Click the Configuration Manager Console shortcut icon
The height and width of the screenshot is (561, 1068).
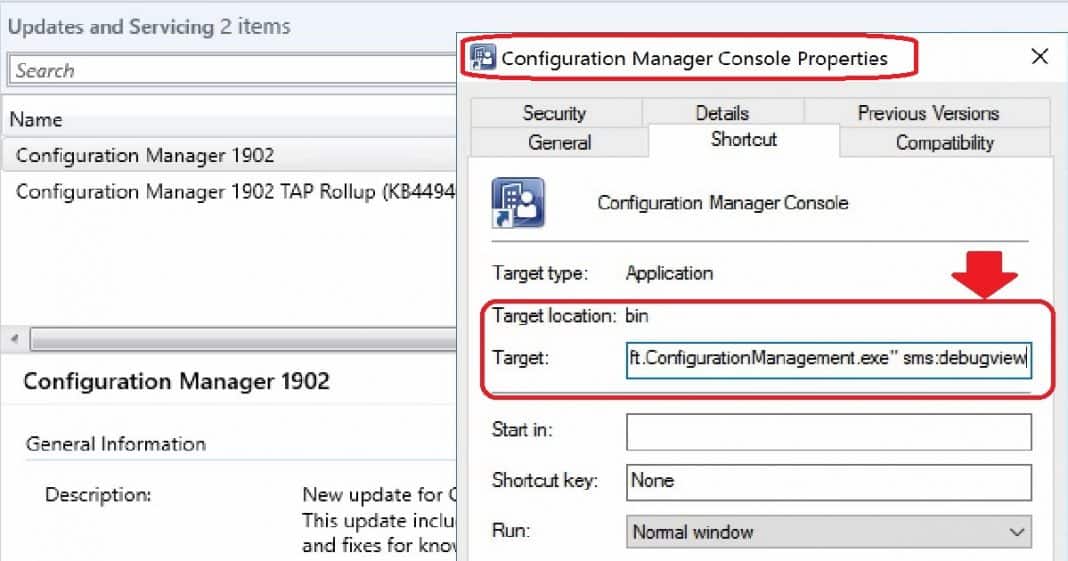point(518,202)
